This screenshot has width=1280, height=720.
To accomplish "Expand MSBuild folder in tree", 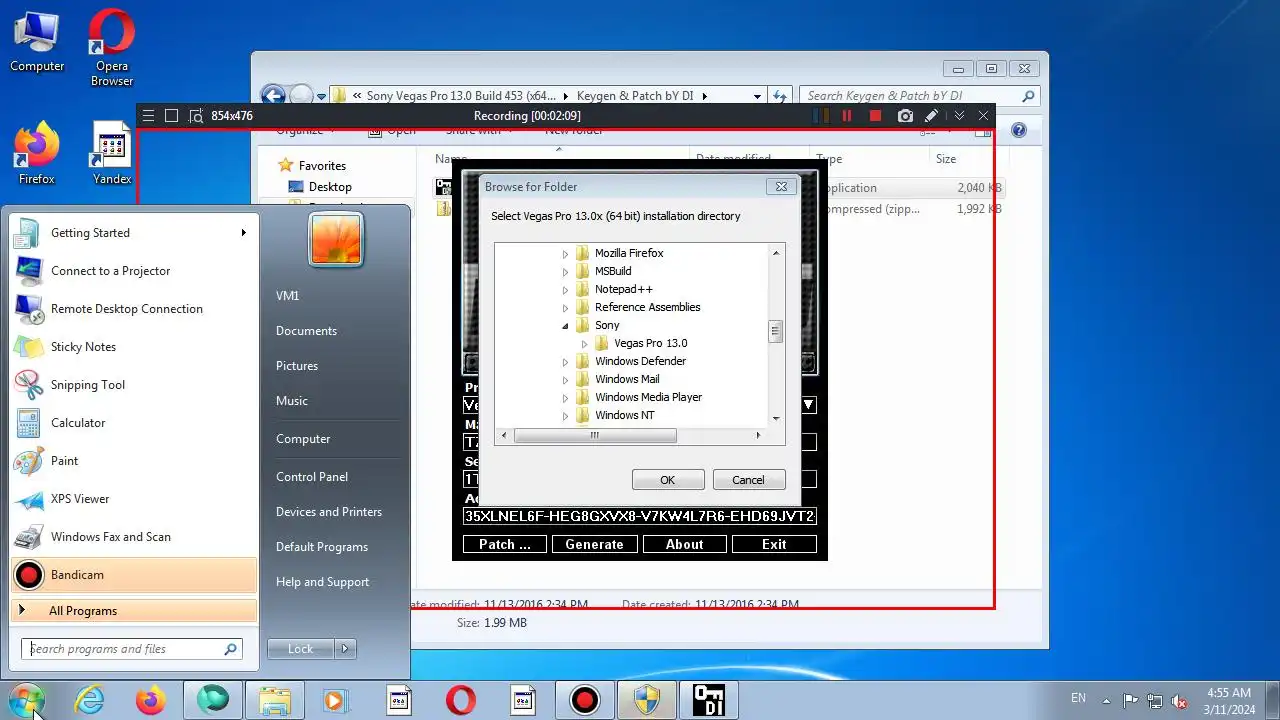I will tap(565, 272).
